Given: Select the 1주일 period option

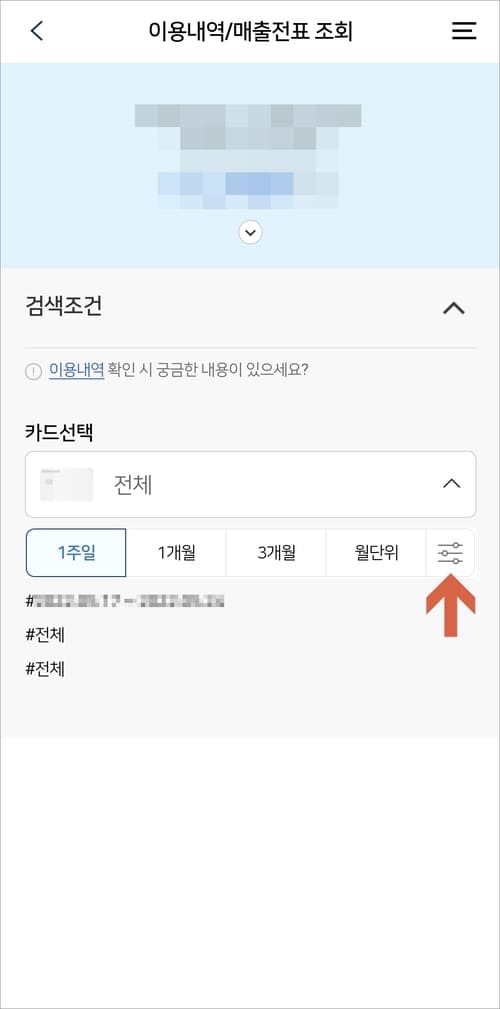Looking at the screenshot, I should (76, 553).
